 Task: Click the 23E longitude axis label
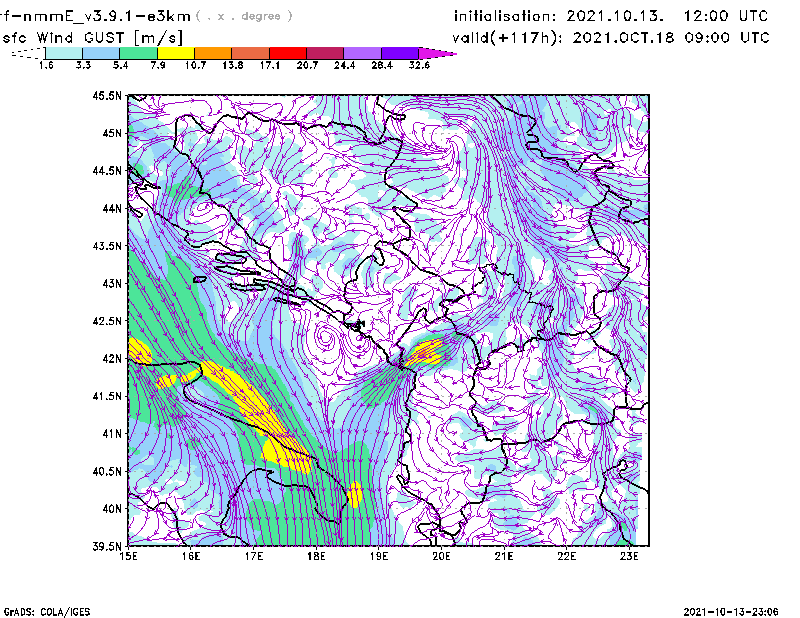(x=630, y=556)
